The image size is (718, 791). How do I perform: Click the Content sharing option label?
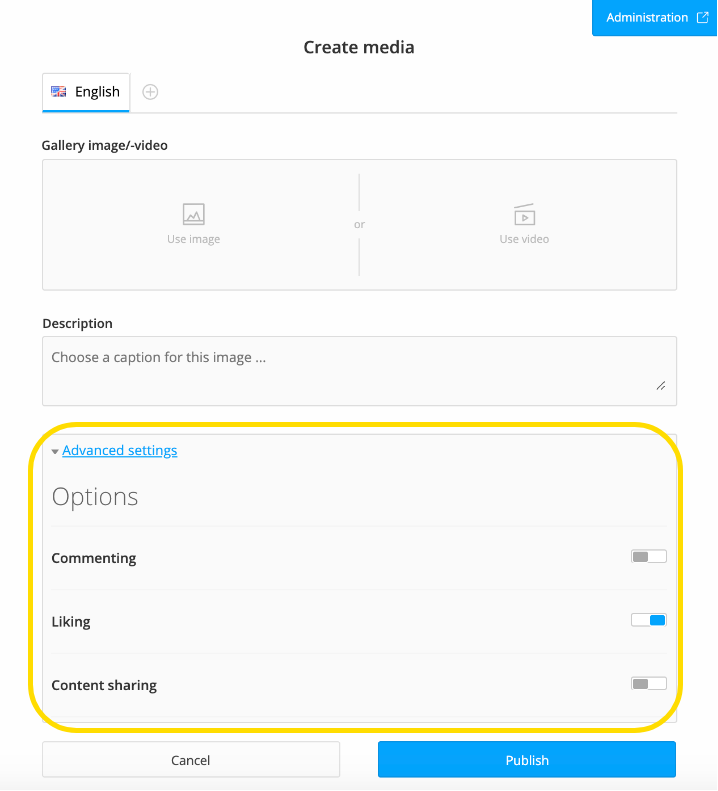[x=104, y=685]
